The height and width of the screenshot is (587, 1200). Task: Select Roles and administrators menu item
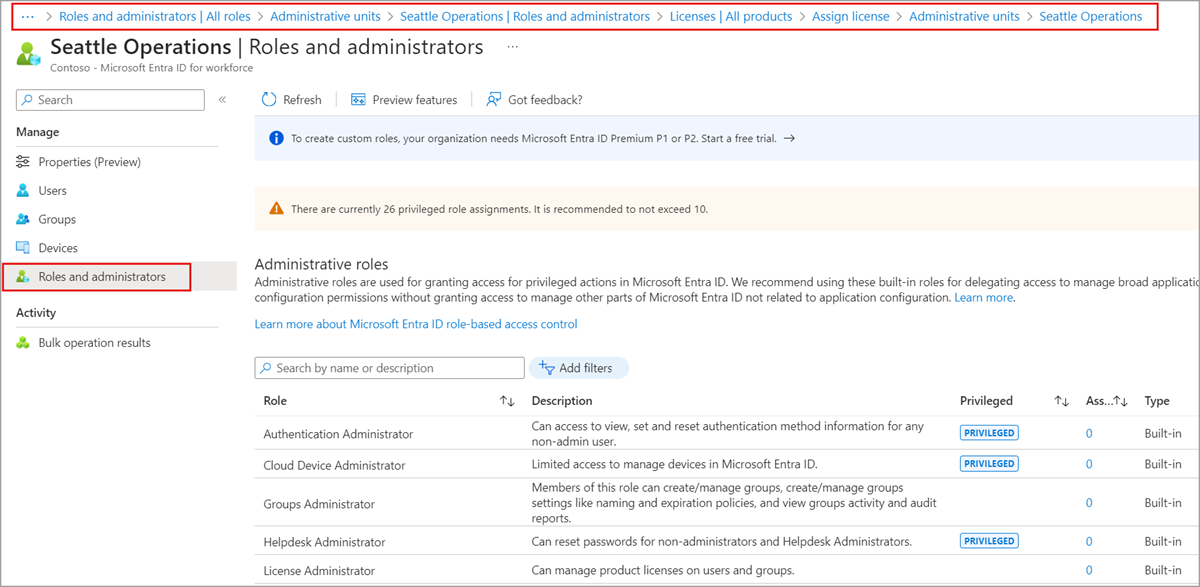pos(101,277)
